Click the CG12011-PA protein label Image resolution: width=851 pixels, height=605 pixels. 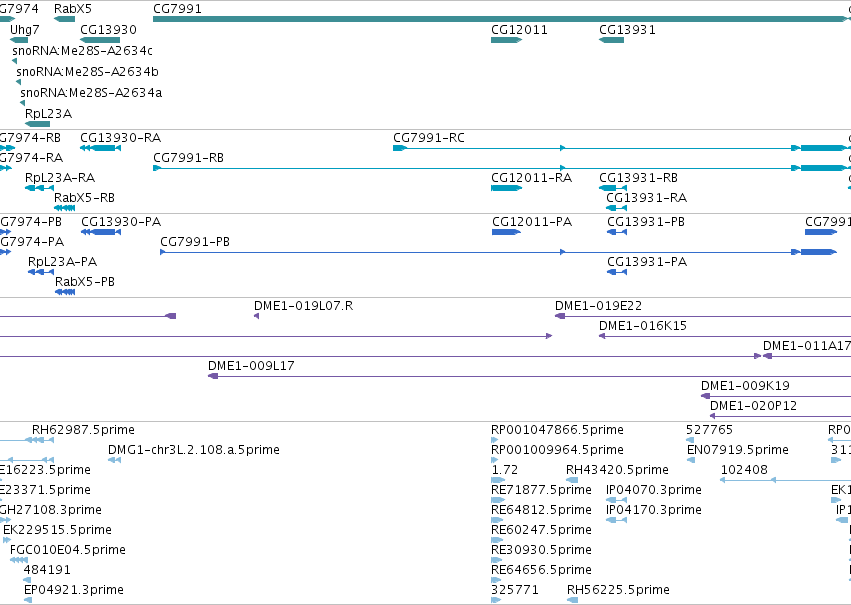pyautogui.click(x=532, y=222)
